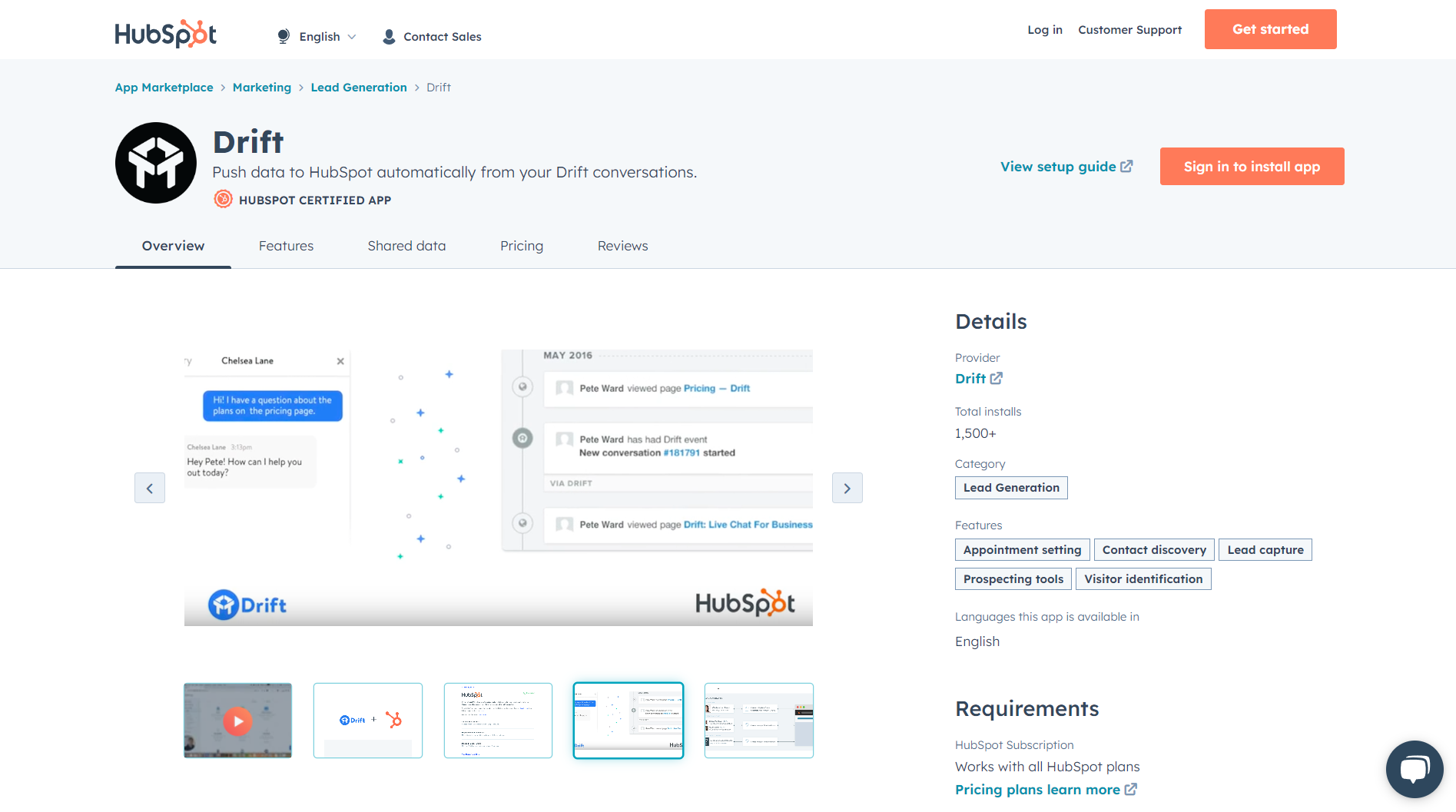
Task: Select the Drift plus HubSpot thumbnail
Action: (368, 721)
